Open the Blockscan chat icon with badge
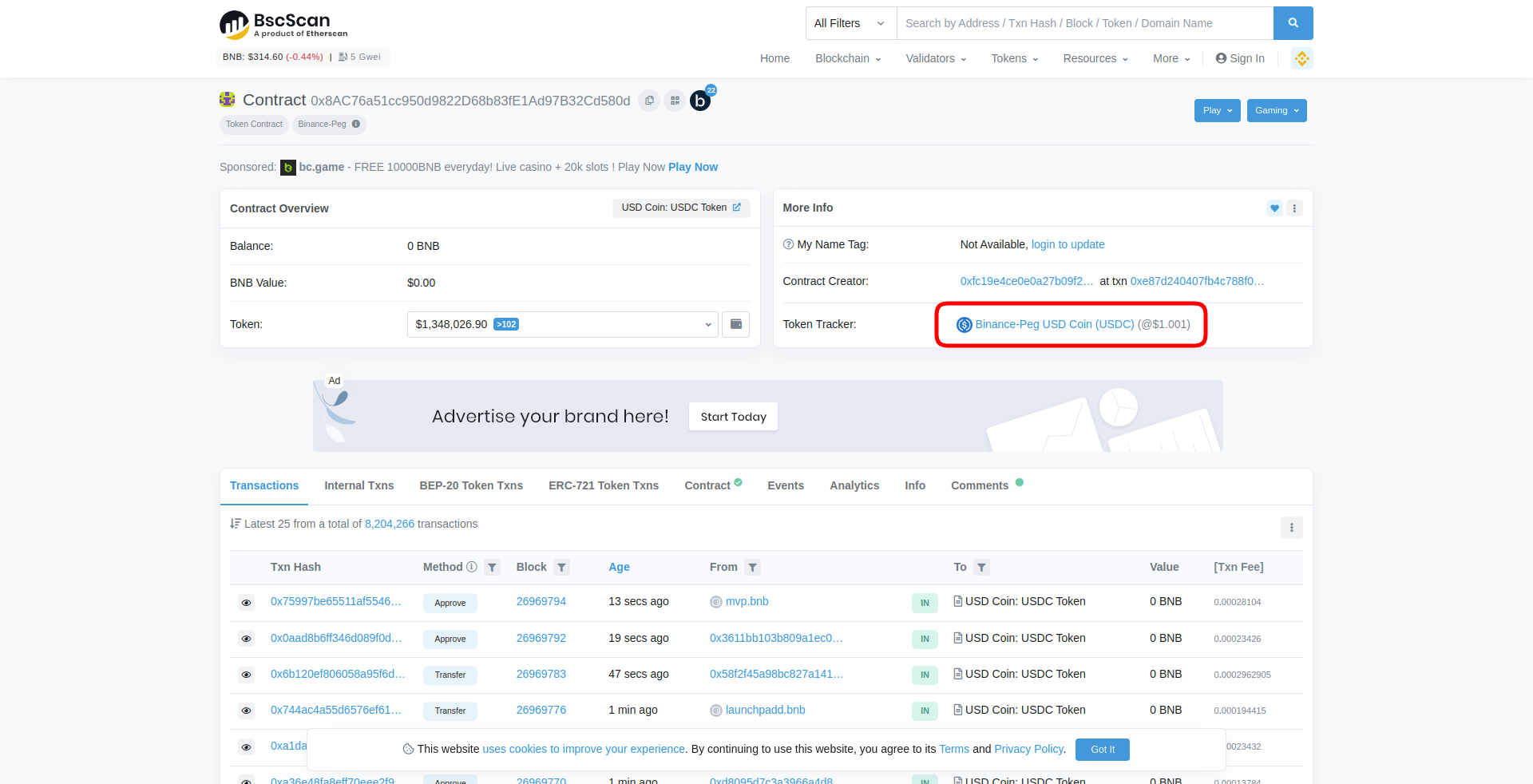 click(x=701, y=101)
